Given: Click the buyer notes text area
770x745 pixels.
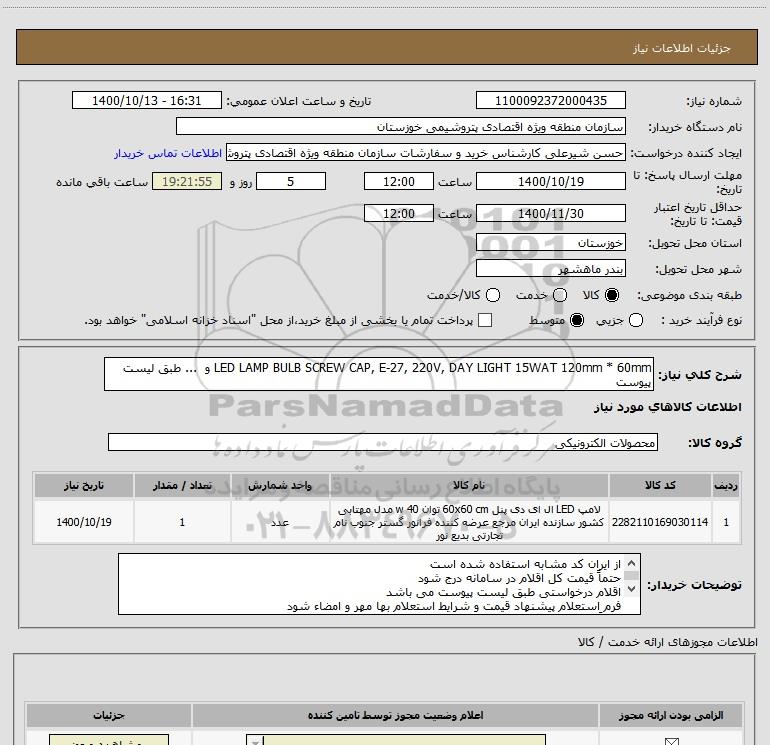Looking at the screenshot, I should 379,584.
